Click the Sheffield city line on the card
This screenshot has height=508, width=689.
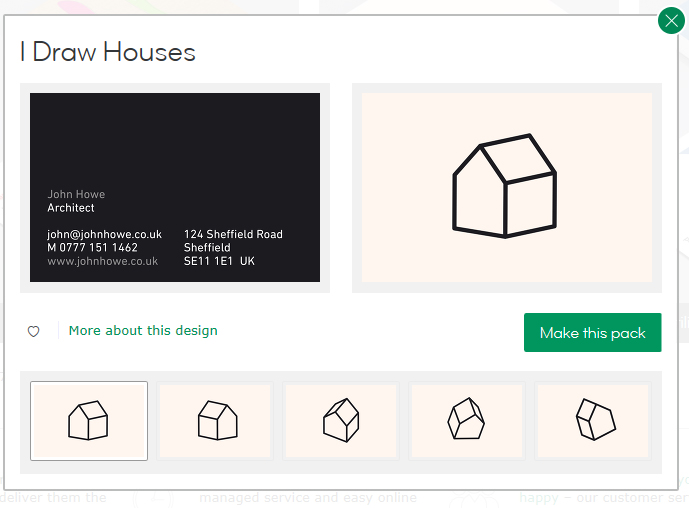pyautogui.click(x=207, y=248)
